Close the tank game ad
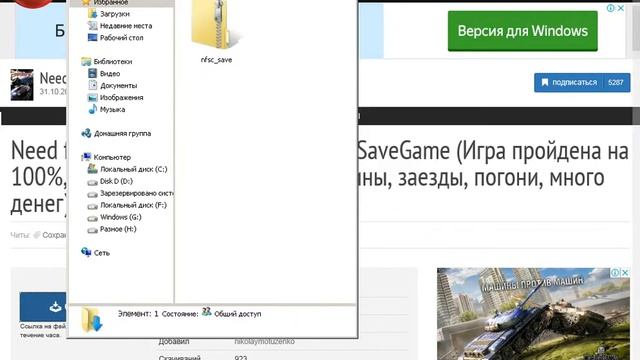640x360 pixels. (624, 272)
